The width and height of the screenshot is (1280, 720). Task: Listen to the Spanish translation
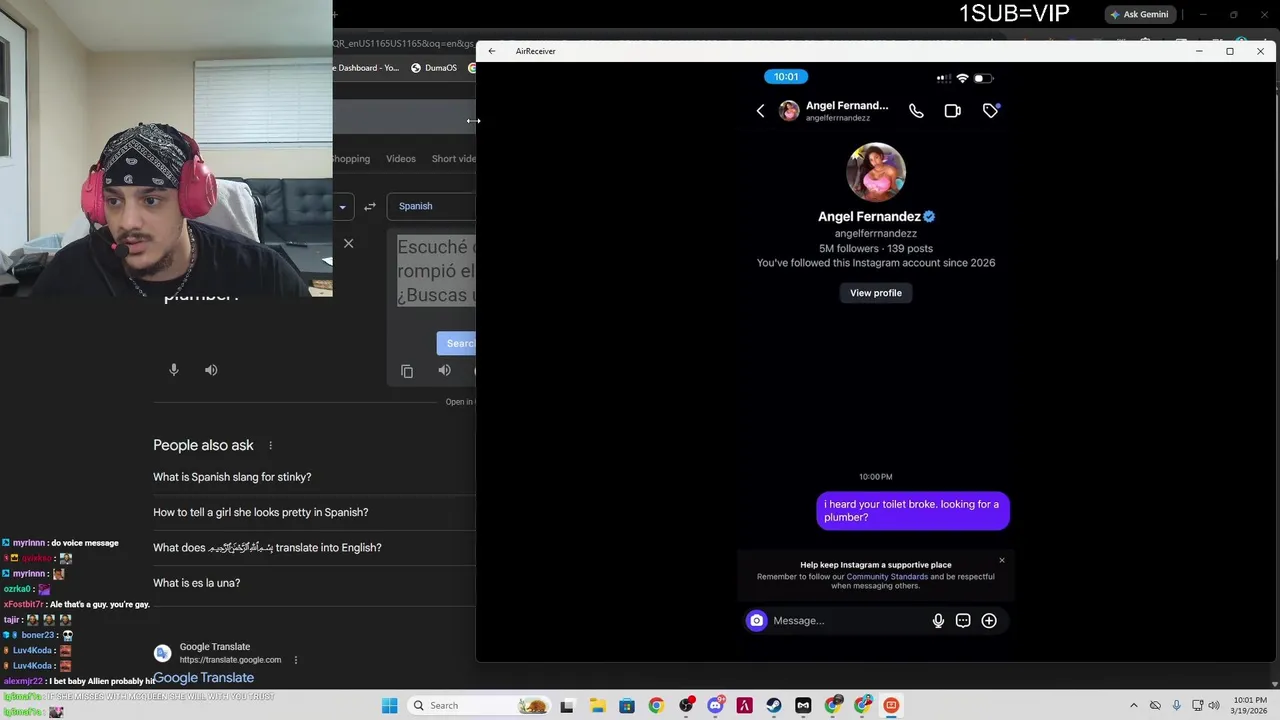coord(445,371)
